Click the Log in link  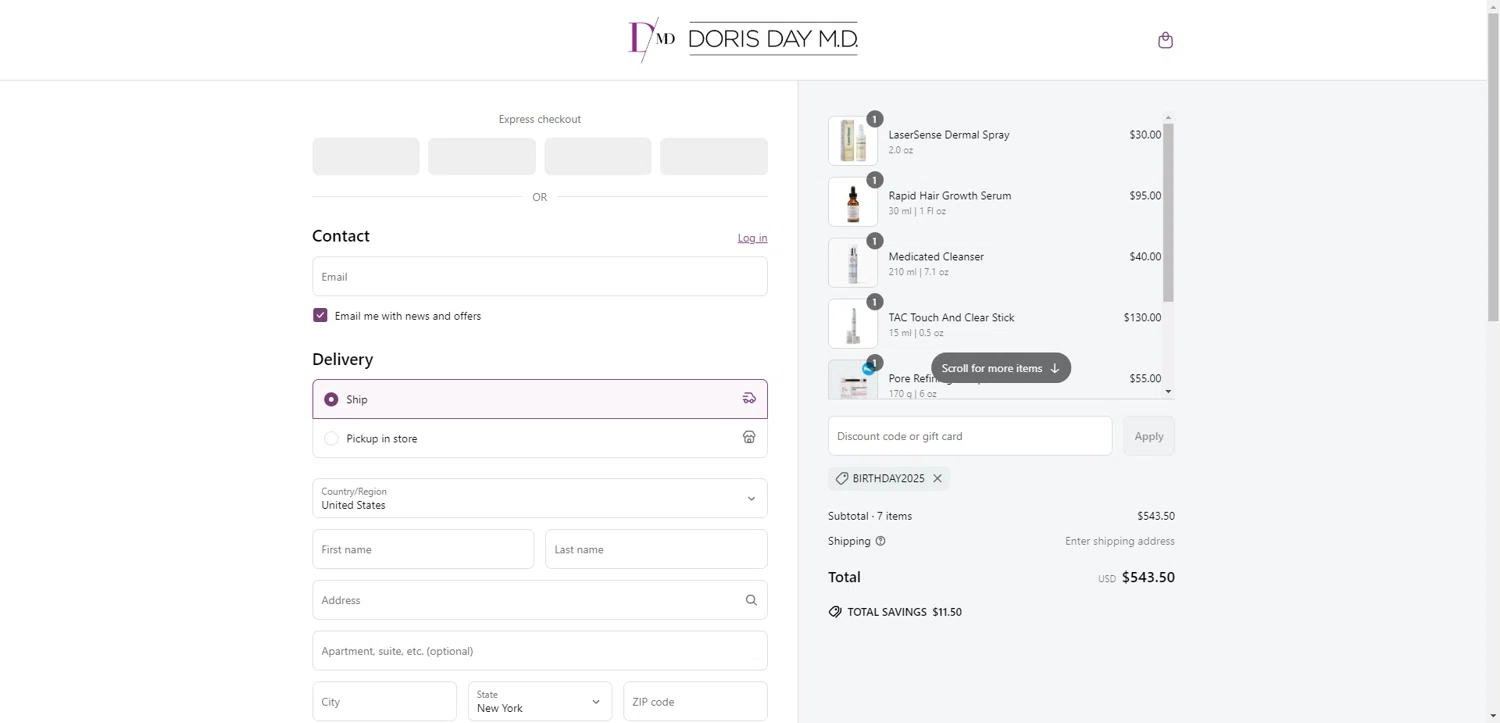click(x=752, y=238)
